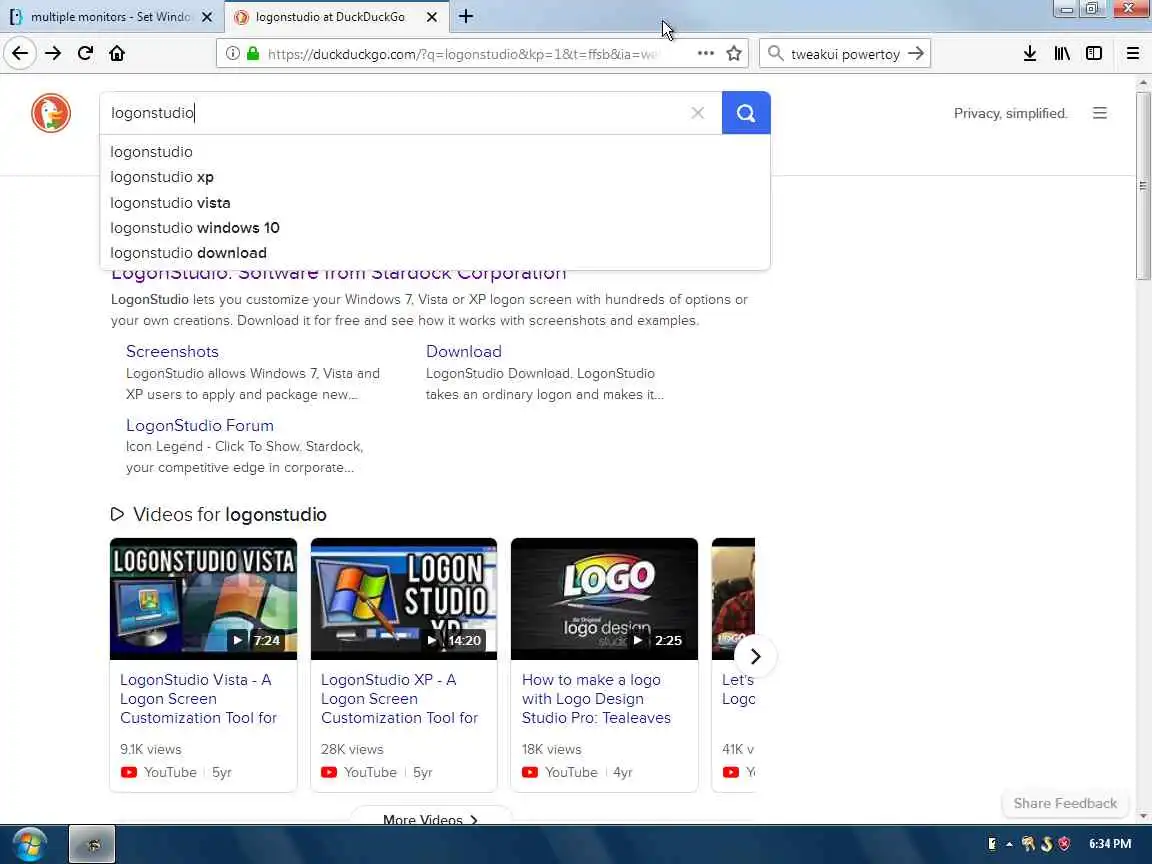The image size is (1152, 864).
Task: Open LogonStudio Vista video title link
Action: 198,699
